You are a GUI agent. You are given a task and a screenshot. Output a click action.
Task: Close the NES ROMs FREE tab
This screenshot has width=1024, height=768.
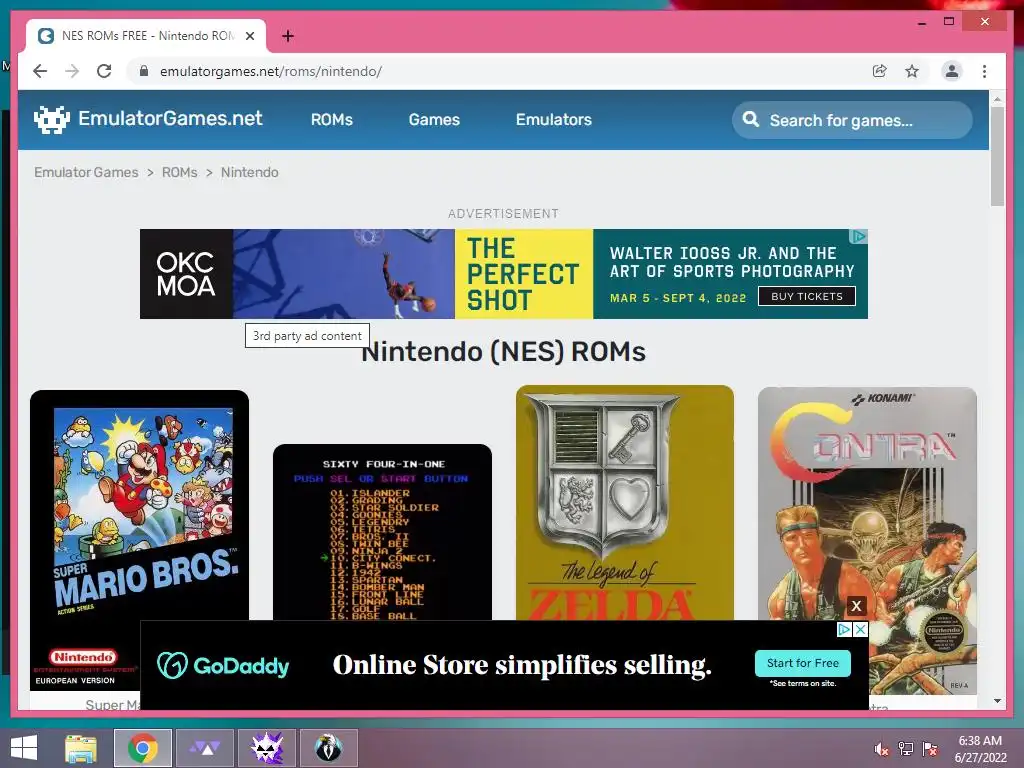click(249, 36)
